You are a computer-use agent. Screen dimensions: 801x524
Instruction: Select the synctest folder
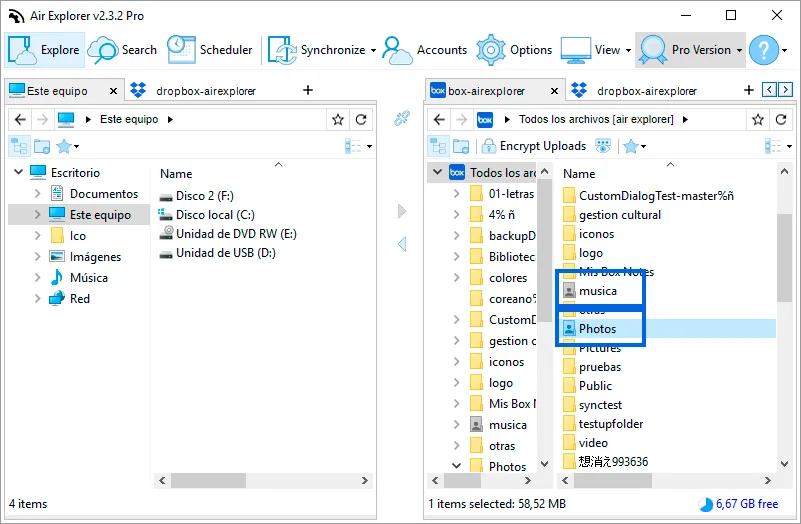(x=600, y=405)
